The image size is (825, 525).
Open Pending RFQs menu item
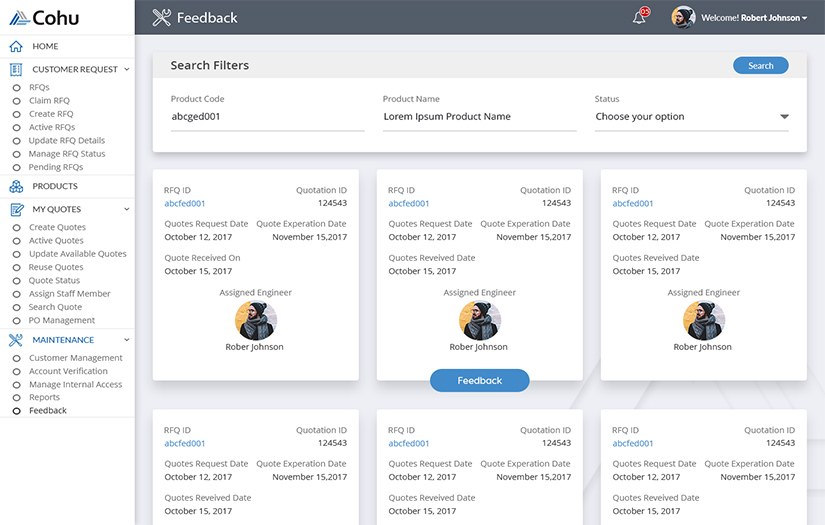[56, 168]
